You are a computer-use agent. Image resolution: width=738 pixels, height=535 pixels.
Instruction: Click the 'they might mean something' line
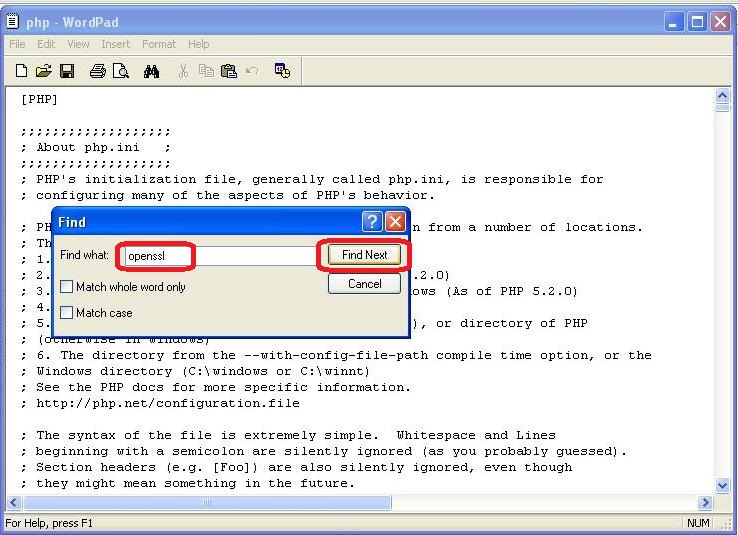point(187,483)
